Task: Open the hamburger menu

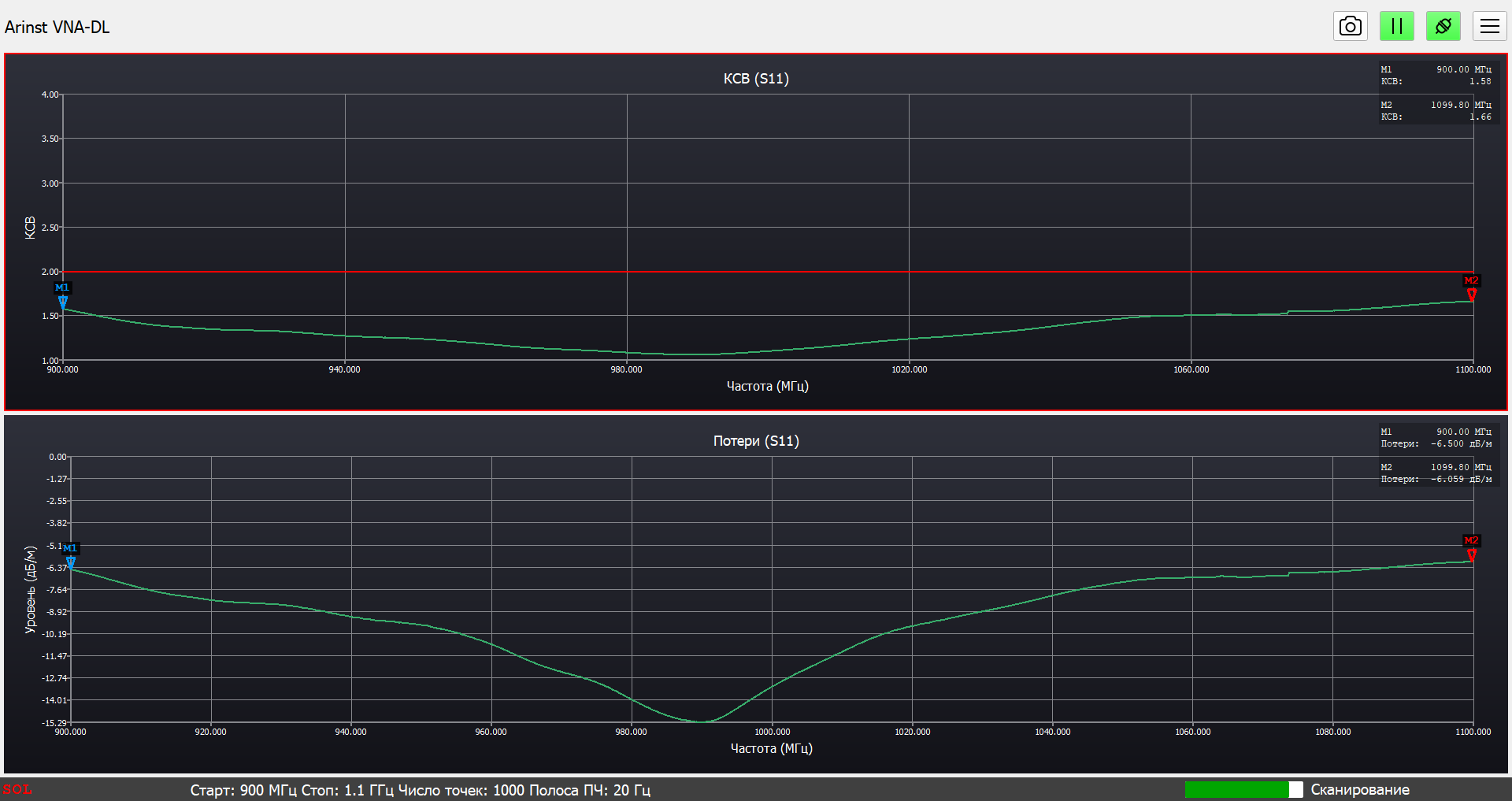Action: pos(1489,26)
